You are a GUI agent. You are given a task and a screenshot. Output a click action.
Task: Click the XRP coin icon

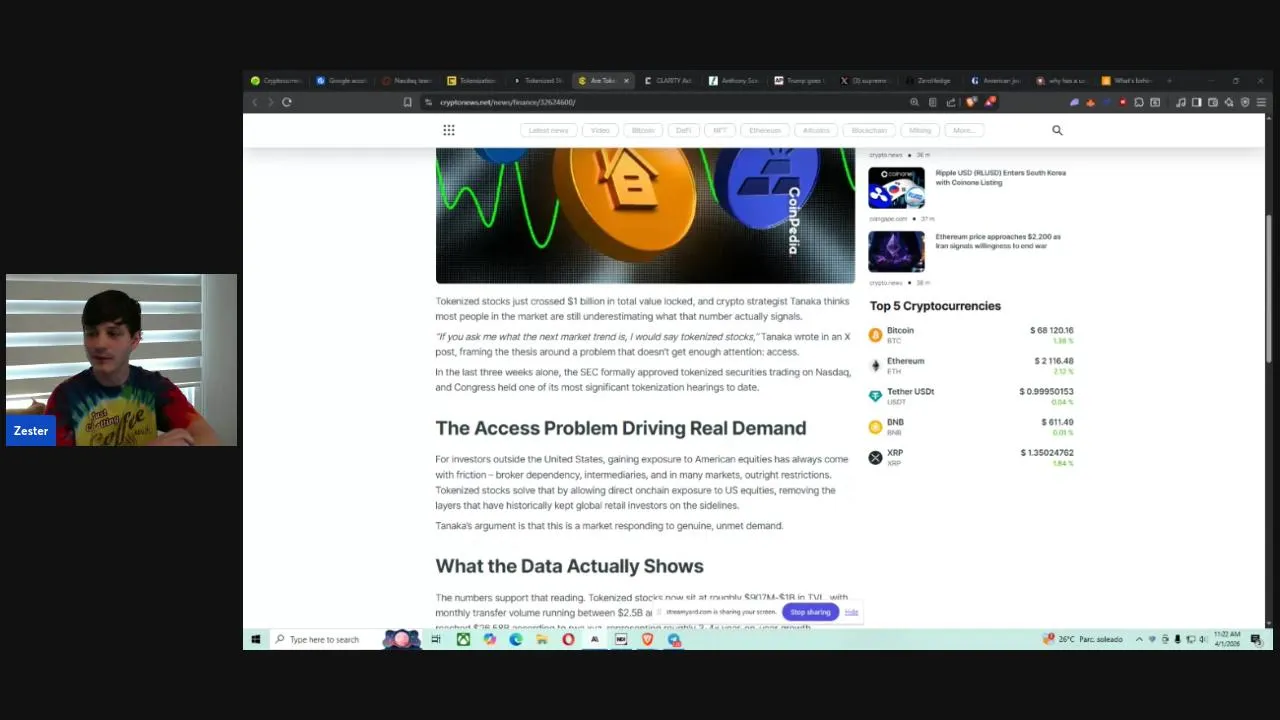click(875, 457)
